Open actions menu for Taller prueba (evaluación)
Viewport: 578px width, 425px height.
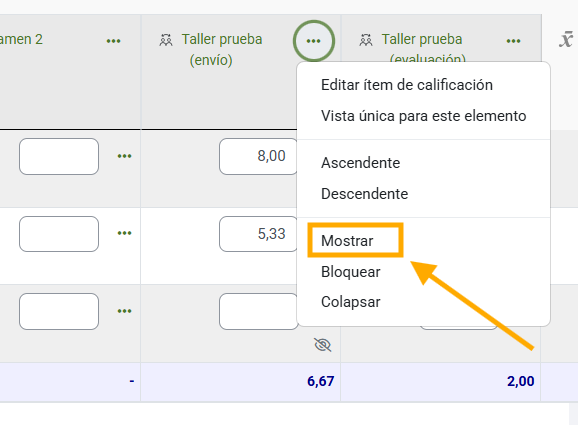click(513, 41)
